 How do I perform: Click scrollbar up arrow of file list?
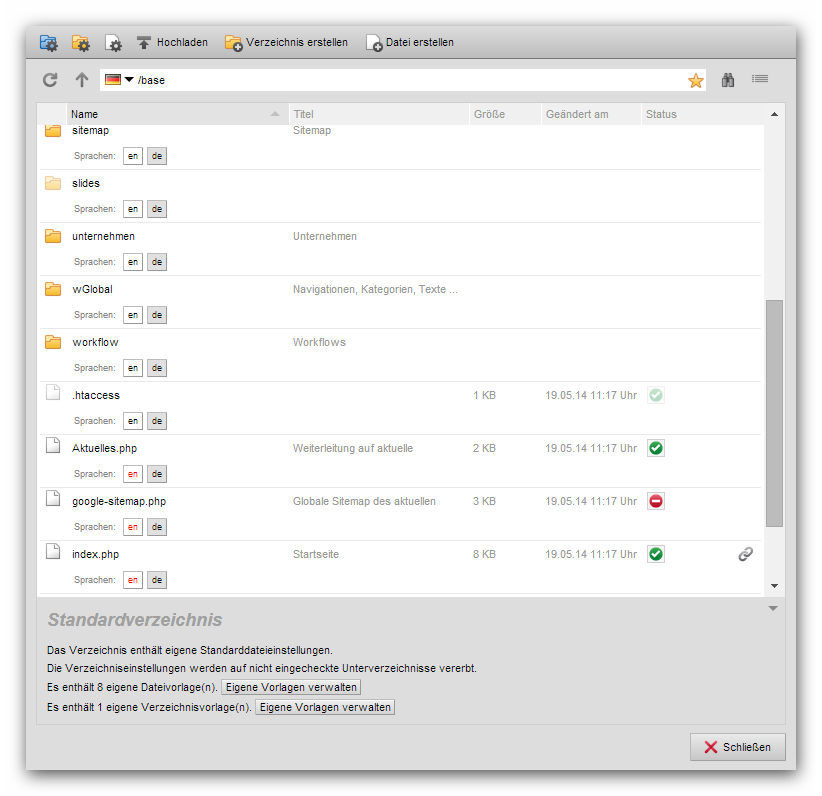point(774,114)
